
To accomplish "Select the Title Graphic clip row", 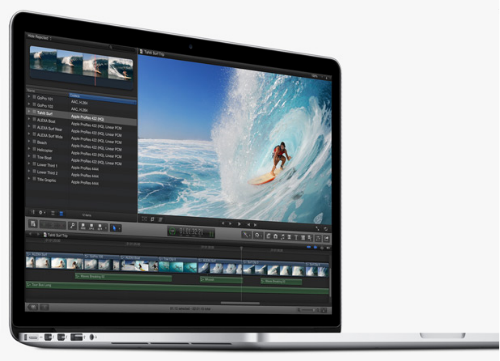I will pyautogui.click(x=81, y=181).
